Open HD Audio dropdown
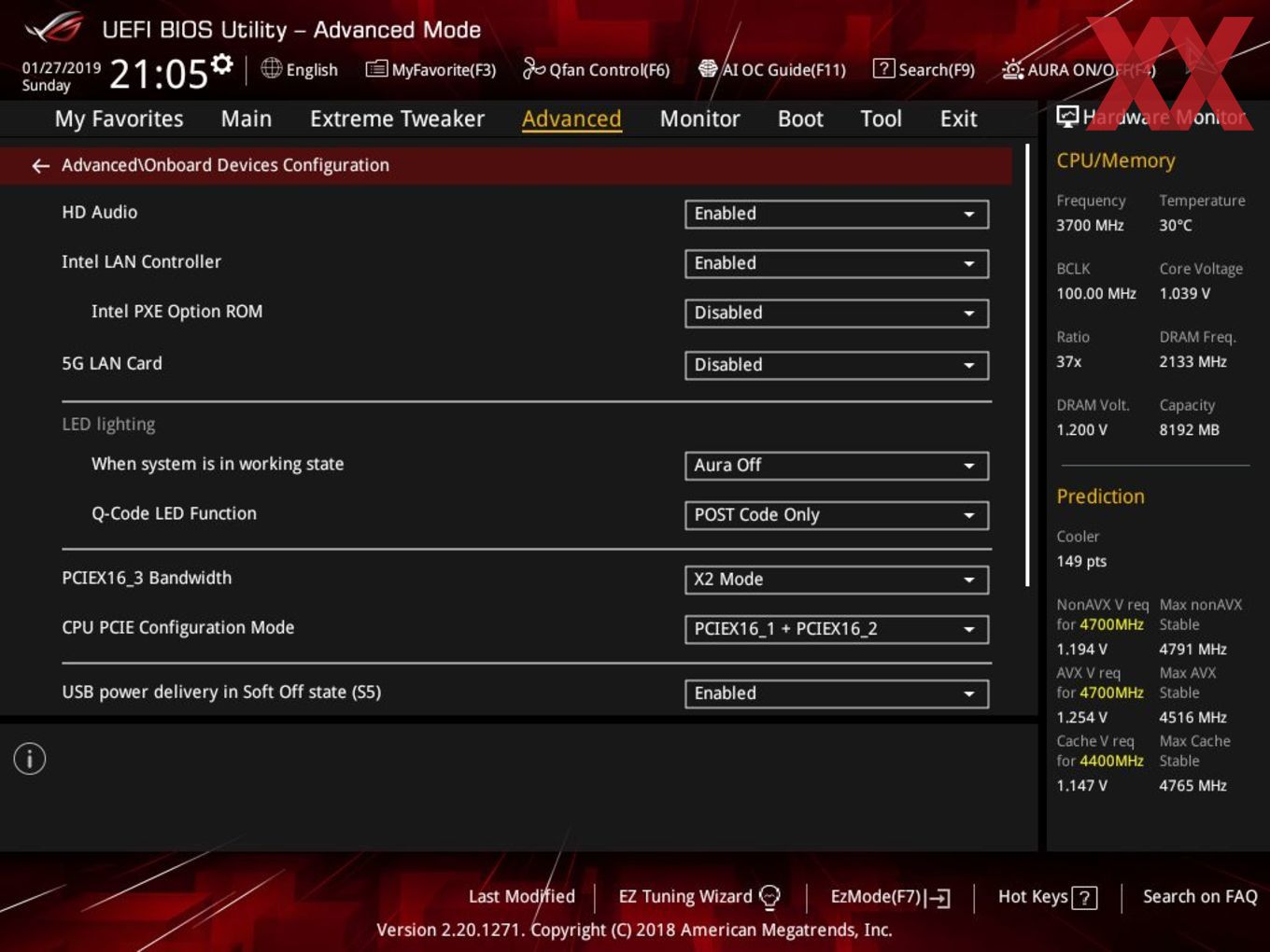 click(x=837, y=214)
